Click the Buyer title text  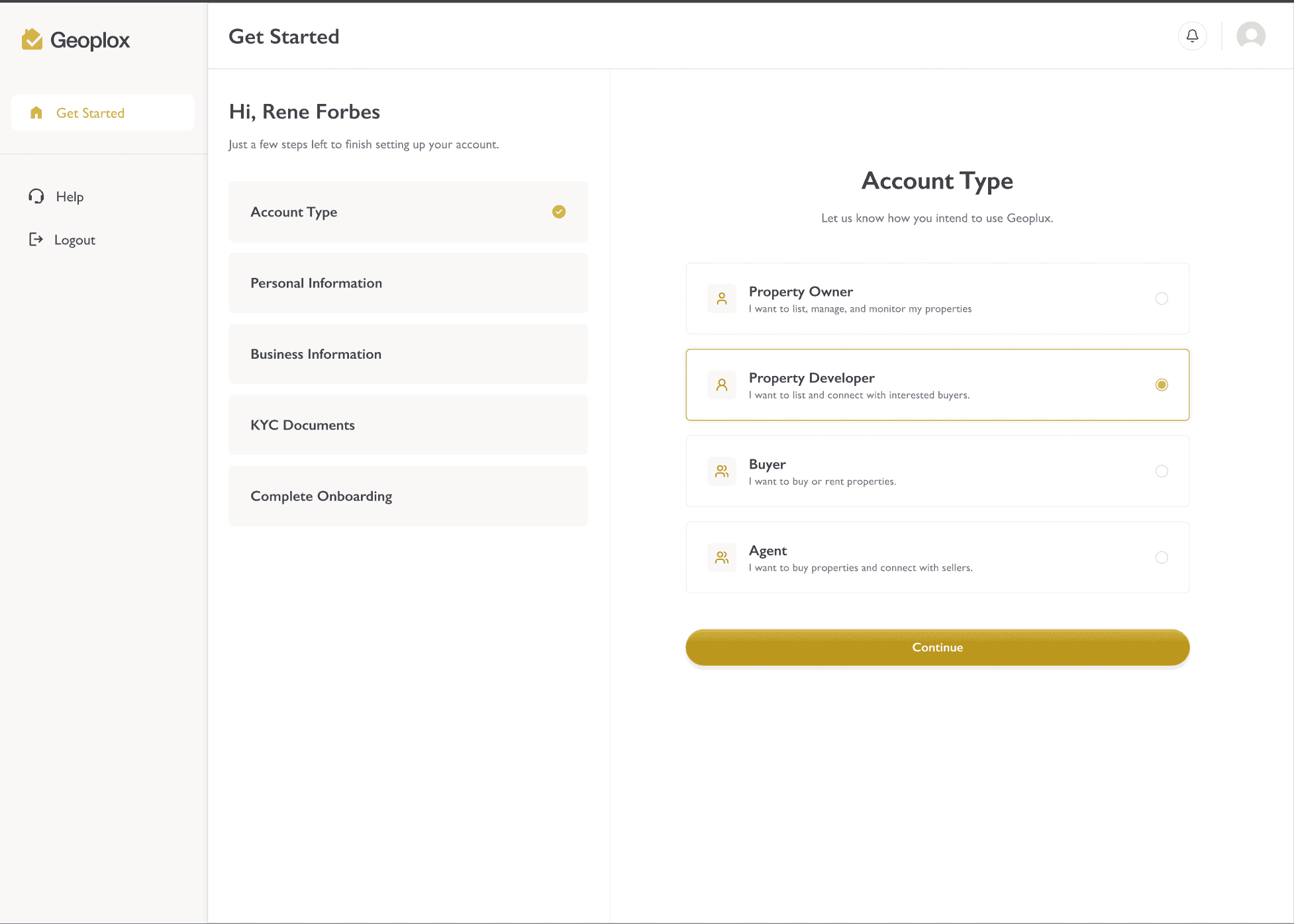[767, 464]
